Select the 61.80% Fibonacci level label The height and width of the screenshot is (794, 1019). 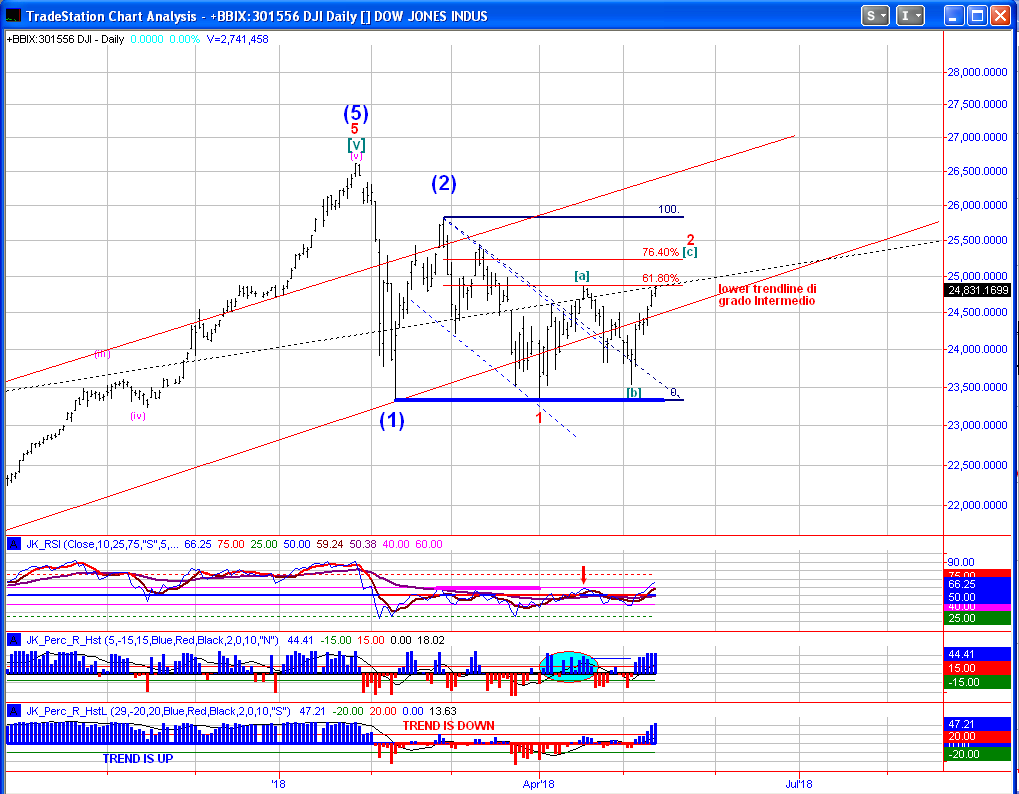coord(660,278)
